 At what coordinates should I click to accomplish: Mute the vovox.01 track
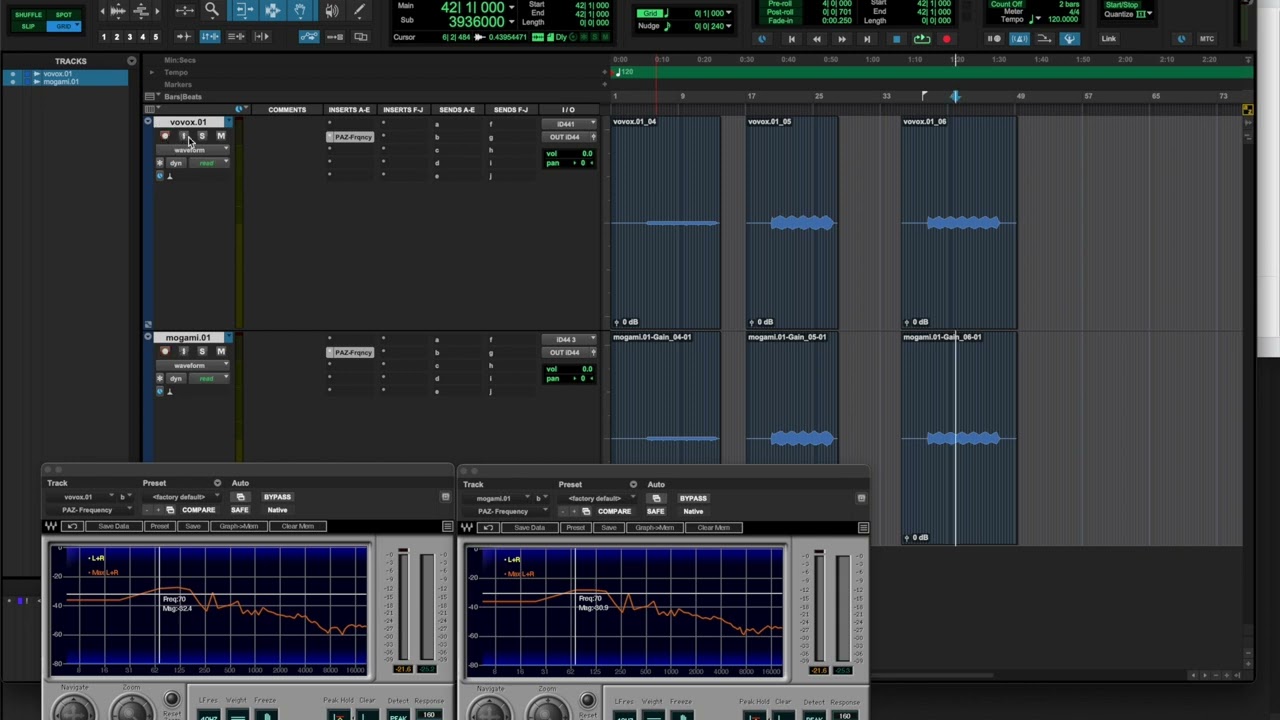220,136
